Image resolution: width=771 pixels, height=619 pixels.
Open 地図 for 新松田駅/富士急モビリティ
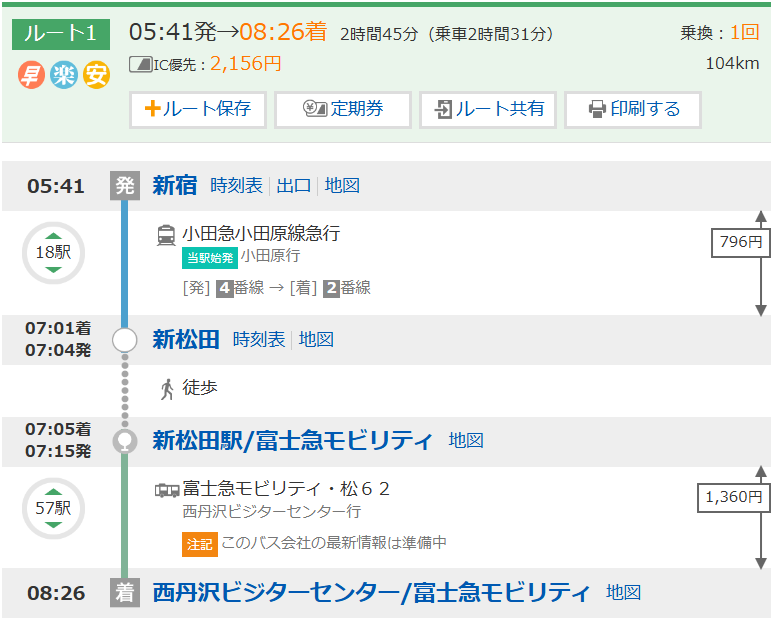[466, 441]
